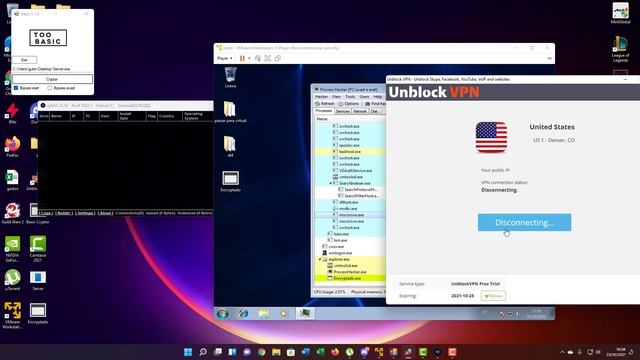
Task: Click the Country column header in njRAT
Action: tap(169, 116)
